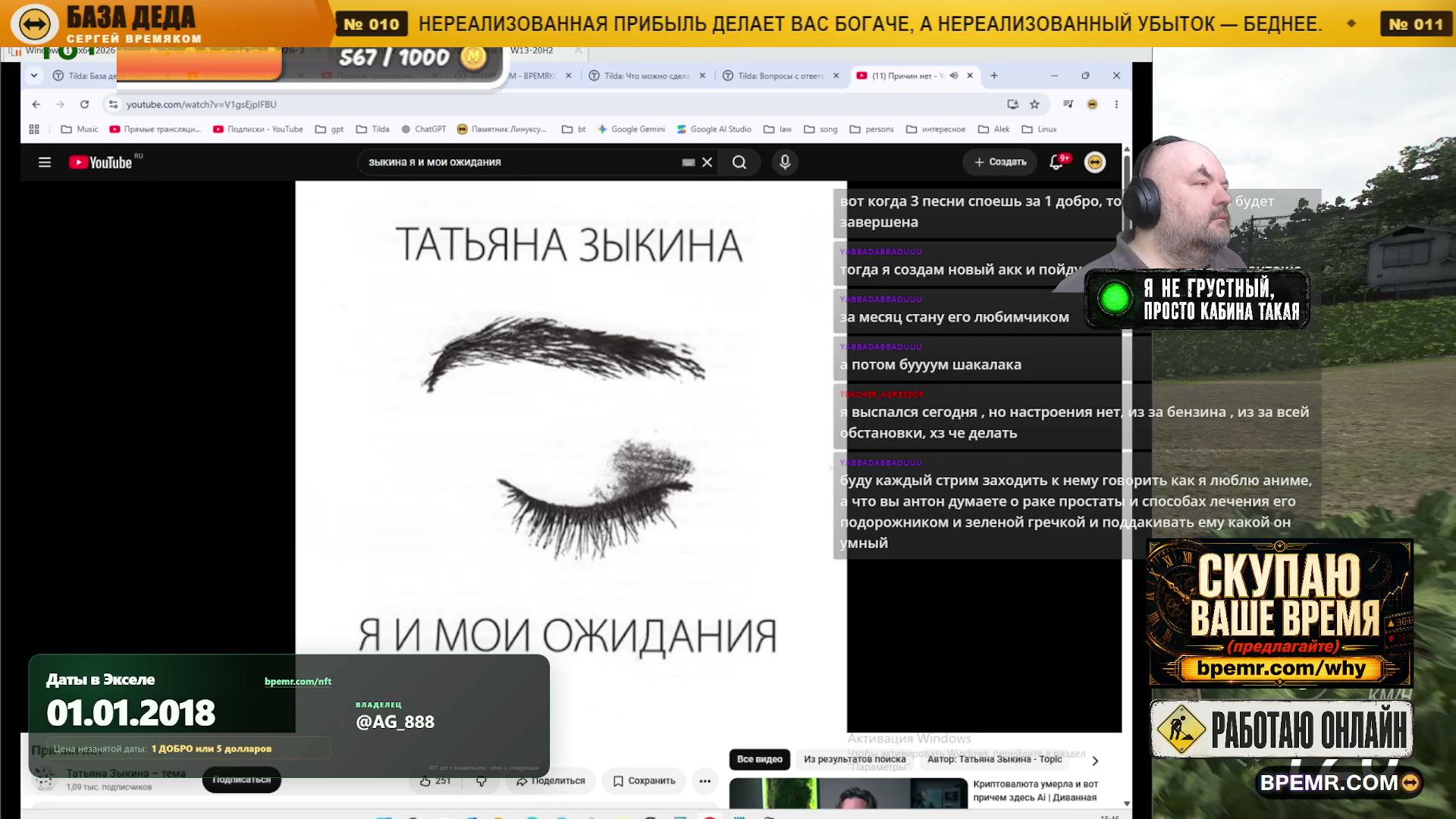Share the video with Поделиться
The height and width of the screenshot is (819, 1456).
tap(551, 781)
